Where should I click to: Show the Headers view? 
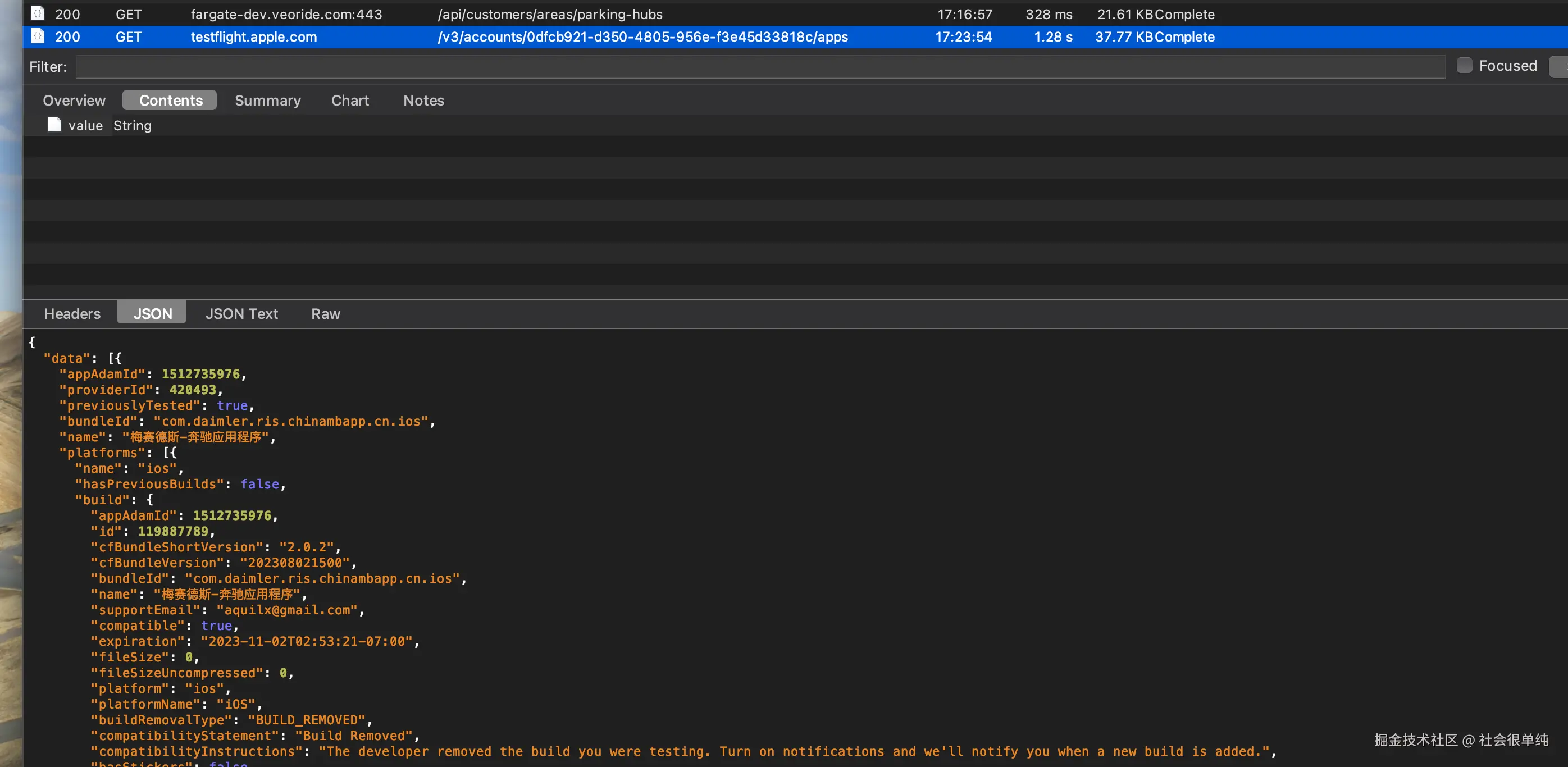(x=72, y=313)
